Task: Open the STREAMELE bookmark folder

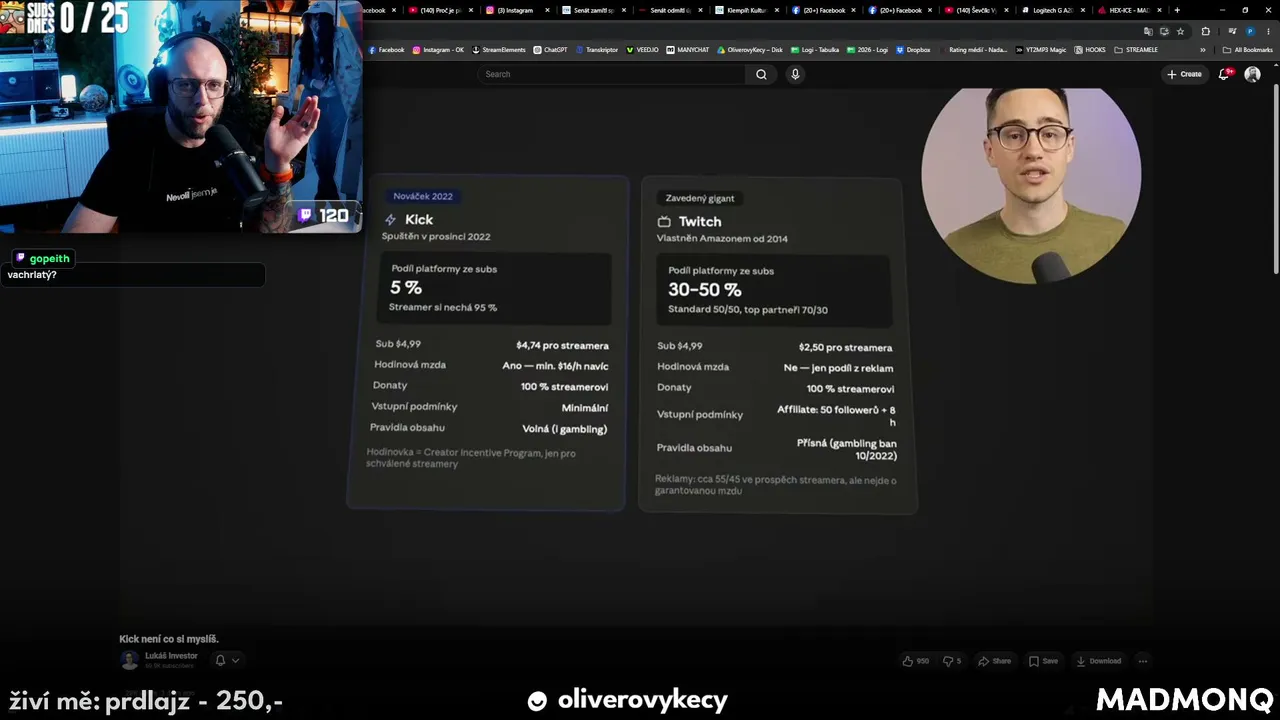Action: pos(1136,49)
